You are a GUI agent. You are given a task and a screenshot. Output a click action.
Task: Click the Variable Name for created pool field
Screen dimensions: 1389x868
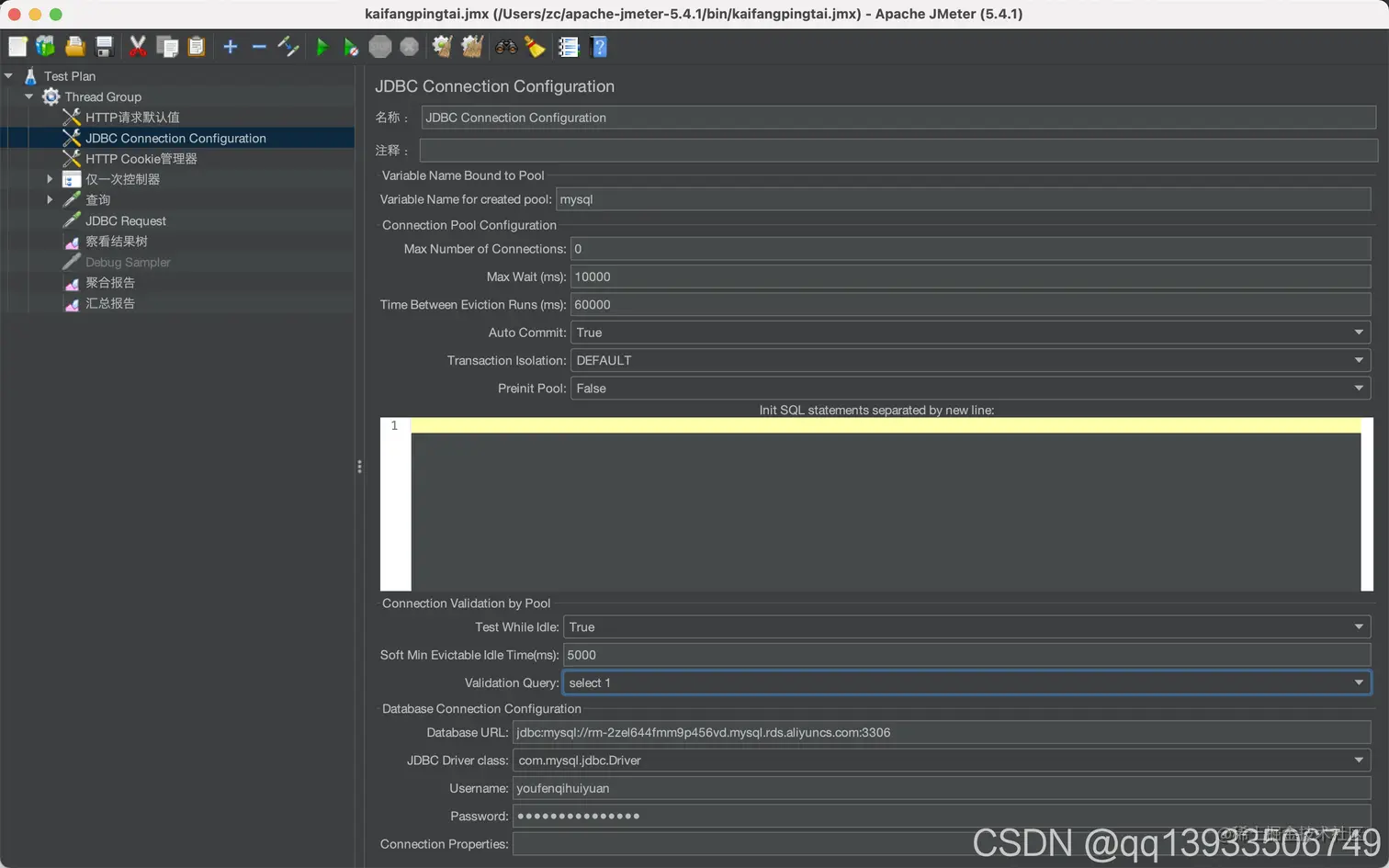[964, 199]
